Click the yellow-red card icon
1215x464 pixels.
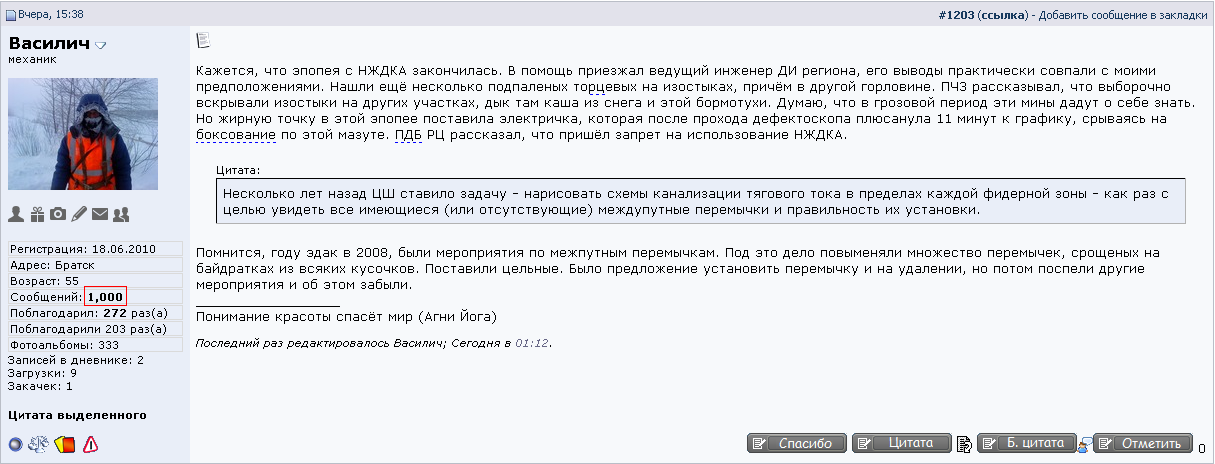66,444
